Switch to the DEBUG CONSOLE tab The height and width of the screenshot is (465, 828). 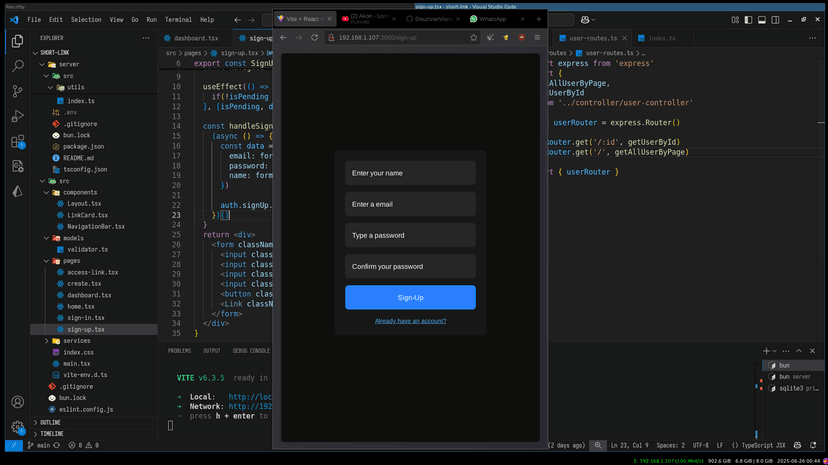[x=251, y=351]
